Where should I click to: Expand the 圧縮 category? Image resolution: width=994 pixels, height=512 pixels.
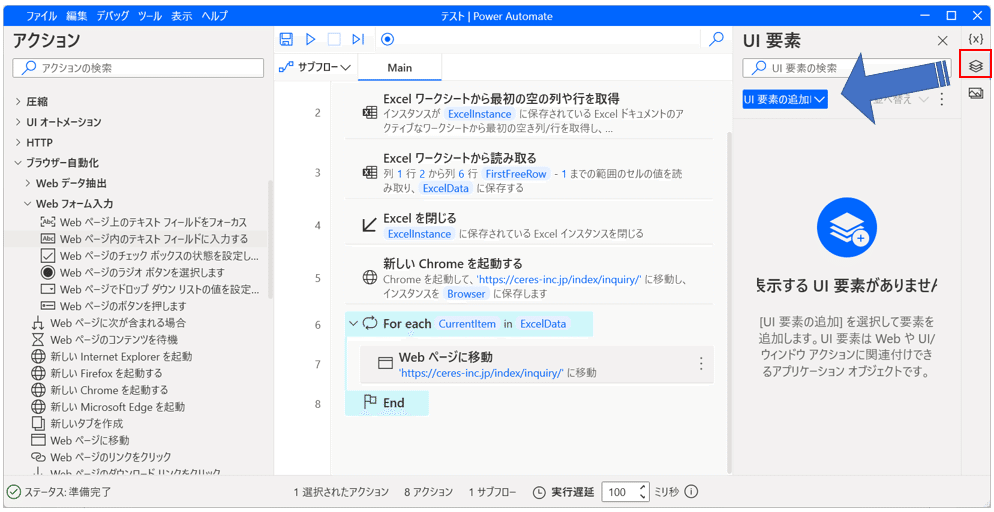tap(17, 101)
